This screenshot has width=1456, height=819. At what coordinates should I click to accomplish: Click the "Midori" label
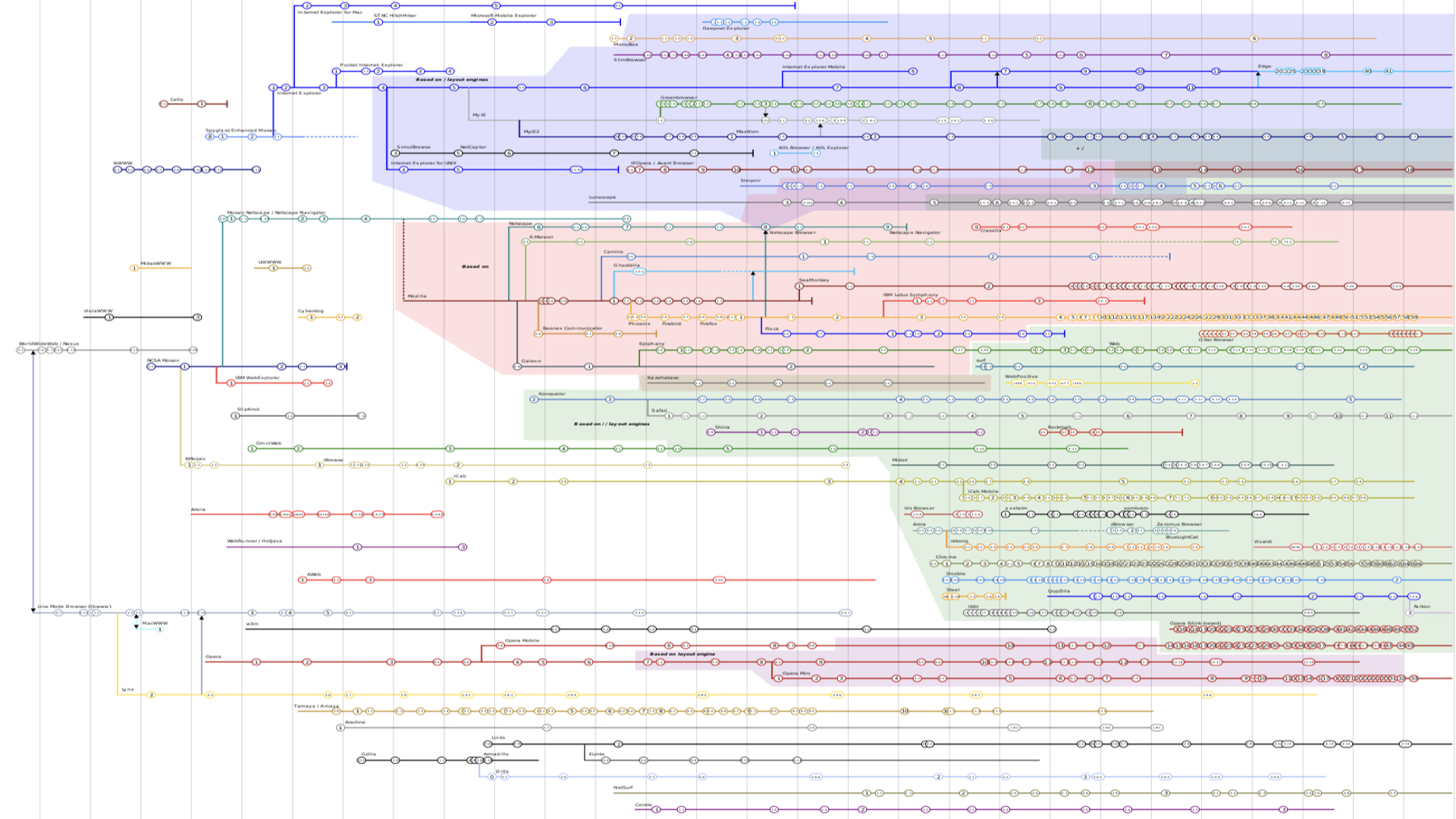(x=899, y=460)
